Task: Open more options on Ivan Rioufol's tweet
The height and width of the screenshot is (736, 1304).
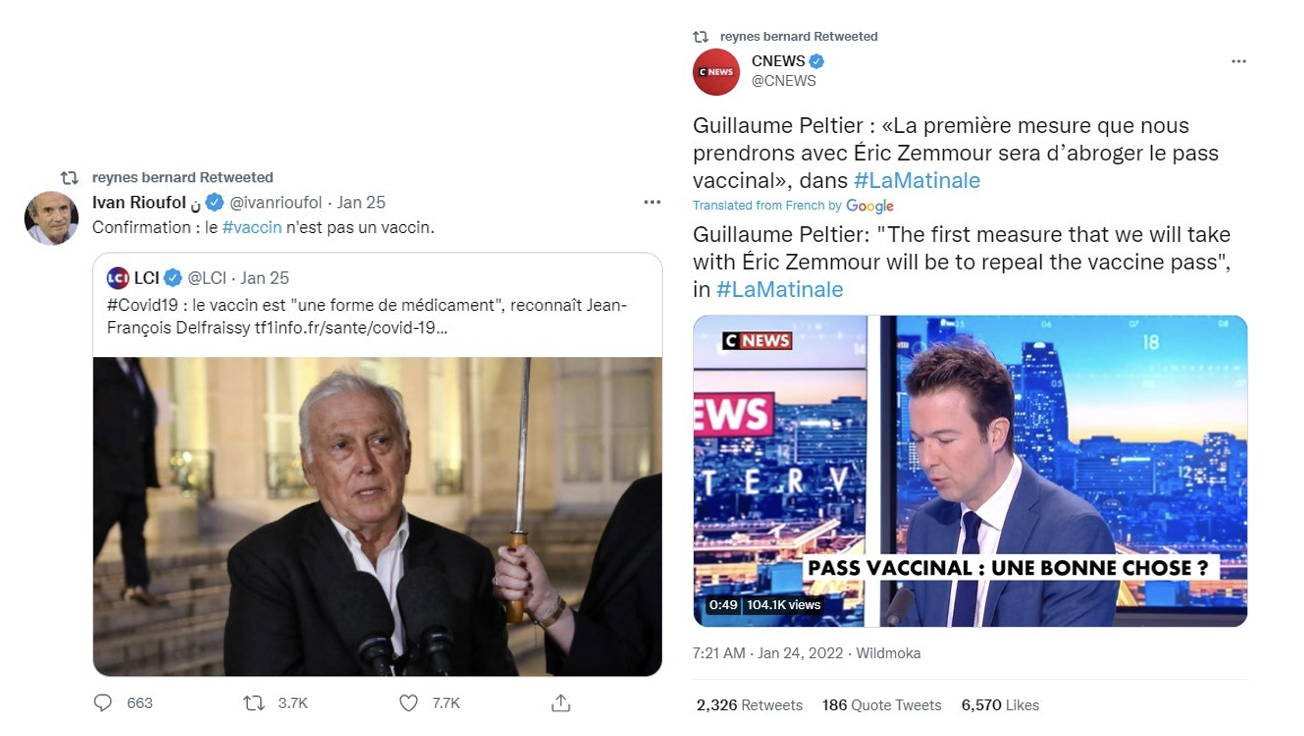Action: click(652, 202)
